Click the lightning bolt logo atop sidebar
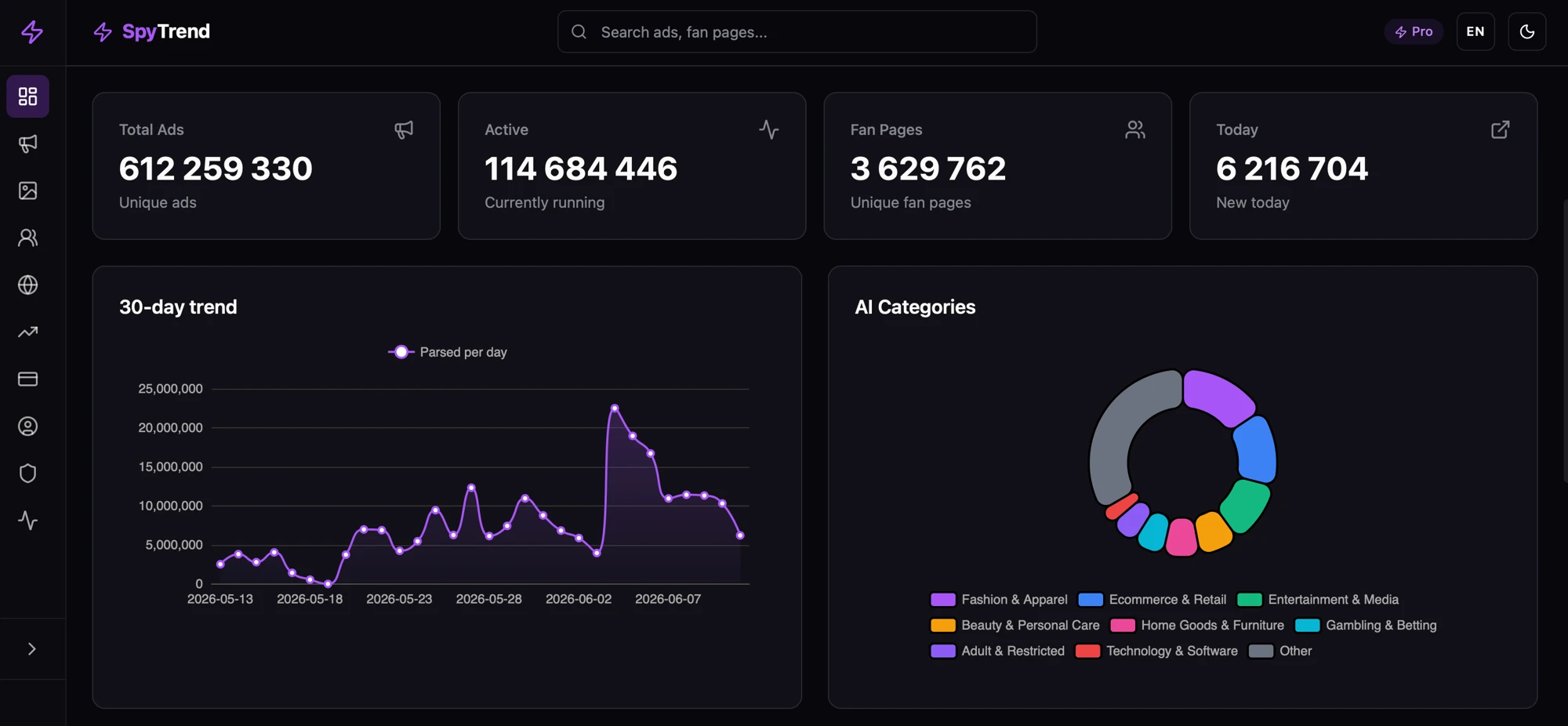The image size is (1568, 726). 32,32
